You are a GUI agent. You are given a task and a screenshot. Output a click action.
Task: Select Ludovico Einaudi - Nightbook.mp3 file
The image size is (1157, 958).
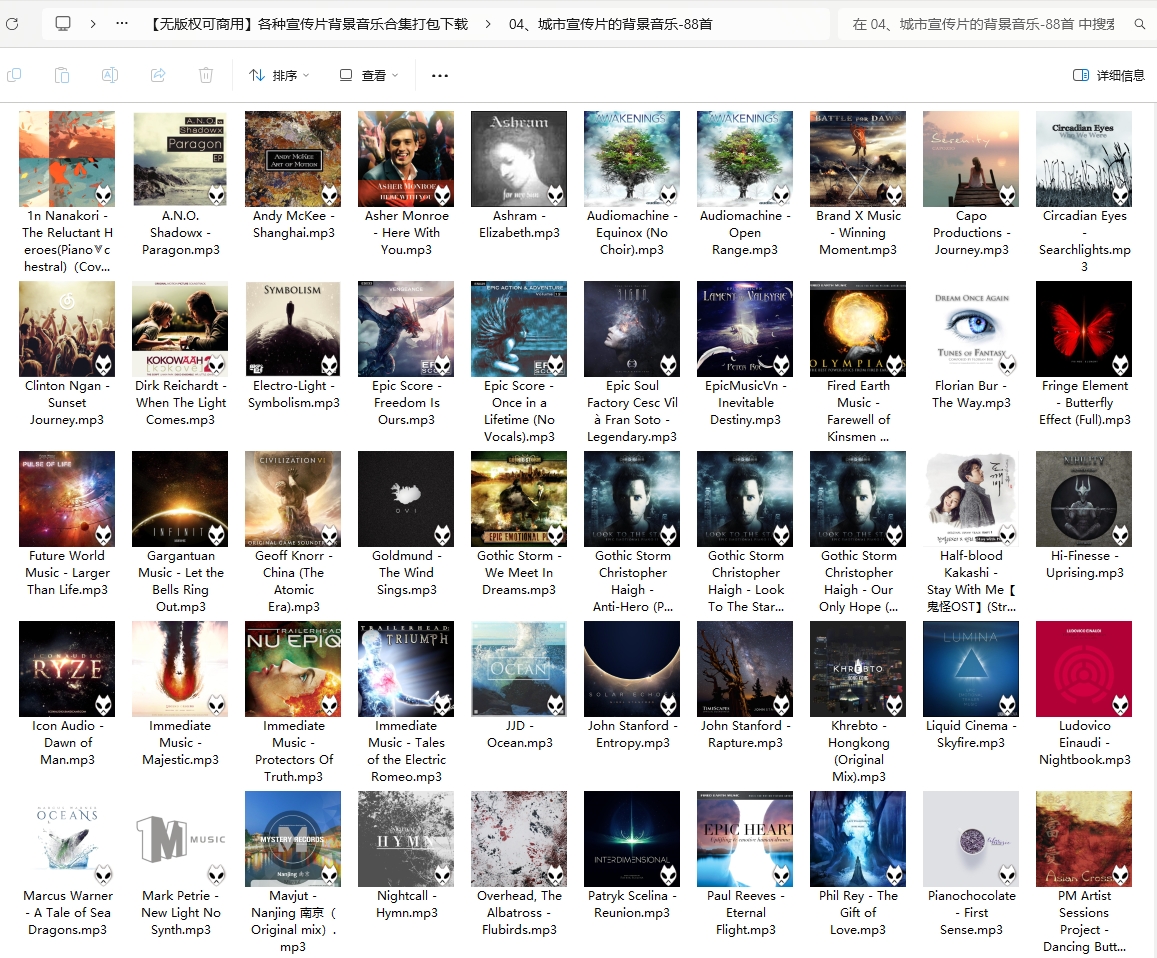(x=1084, y=669)
